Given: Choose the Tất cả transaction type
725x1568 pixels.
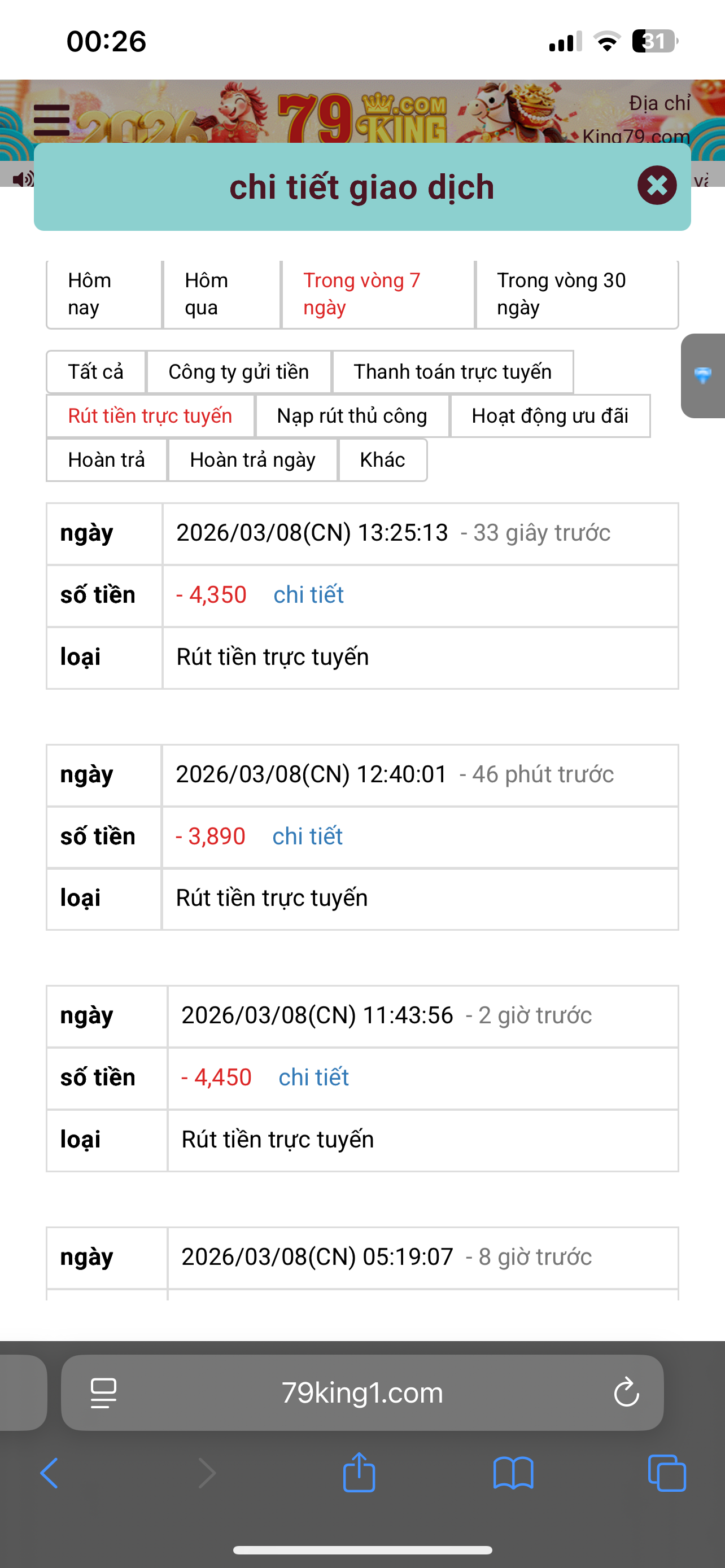Looking at the screenshot, I should pyautogui.click(x=96, y=371).
